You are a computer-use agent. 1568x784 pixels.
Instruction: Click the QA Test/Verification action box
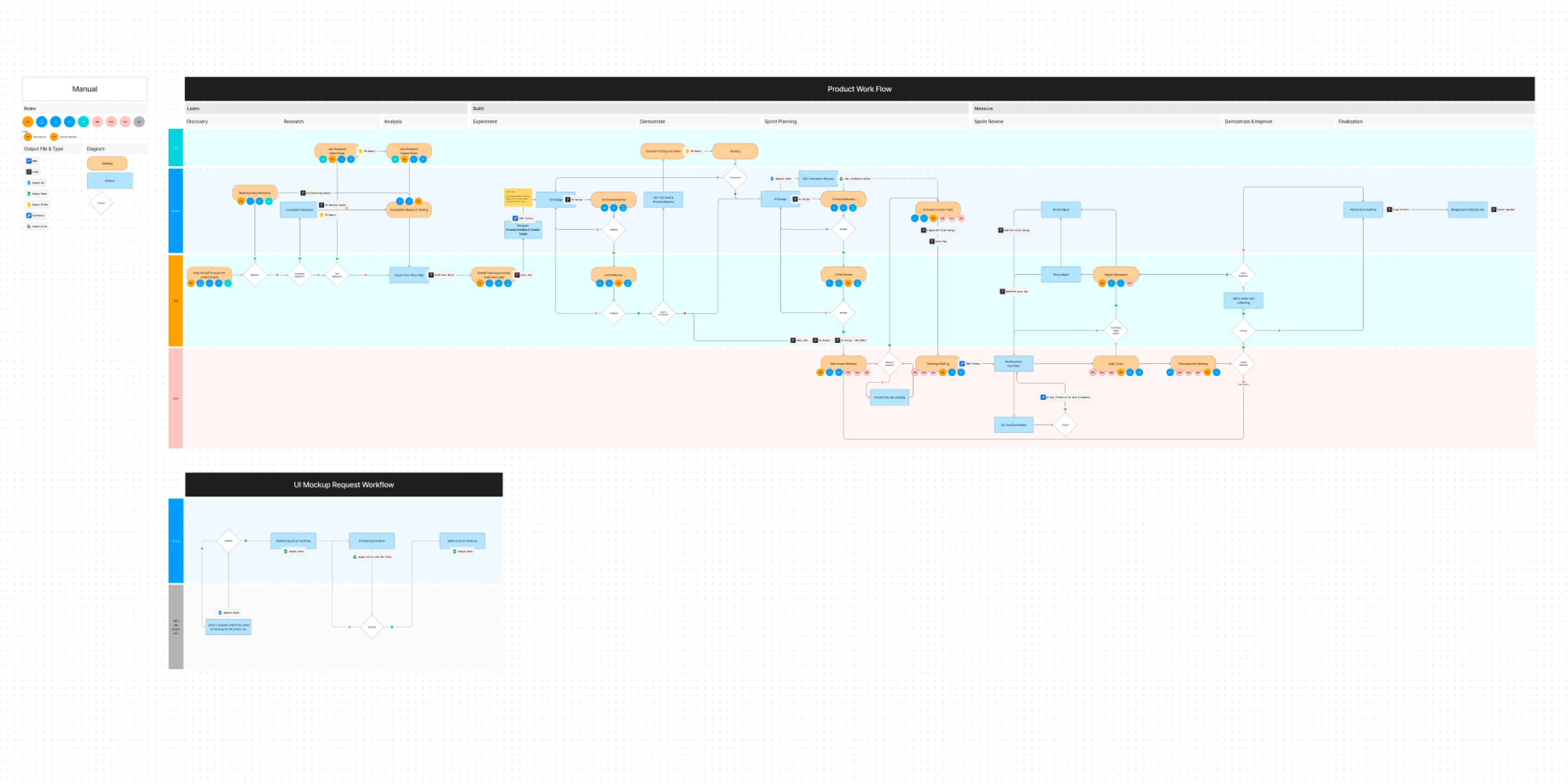point(1014,425)
